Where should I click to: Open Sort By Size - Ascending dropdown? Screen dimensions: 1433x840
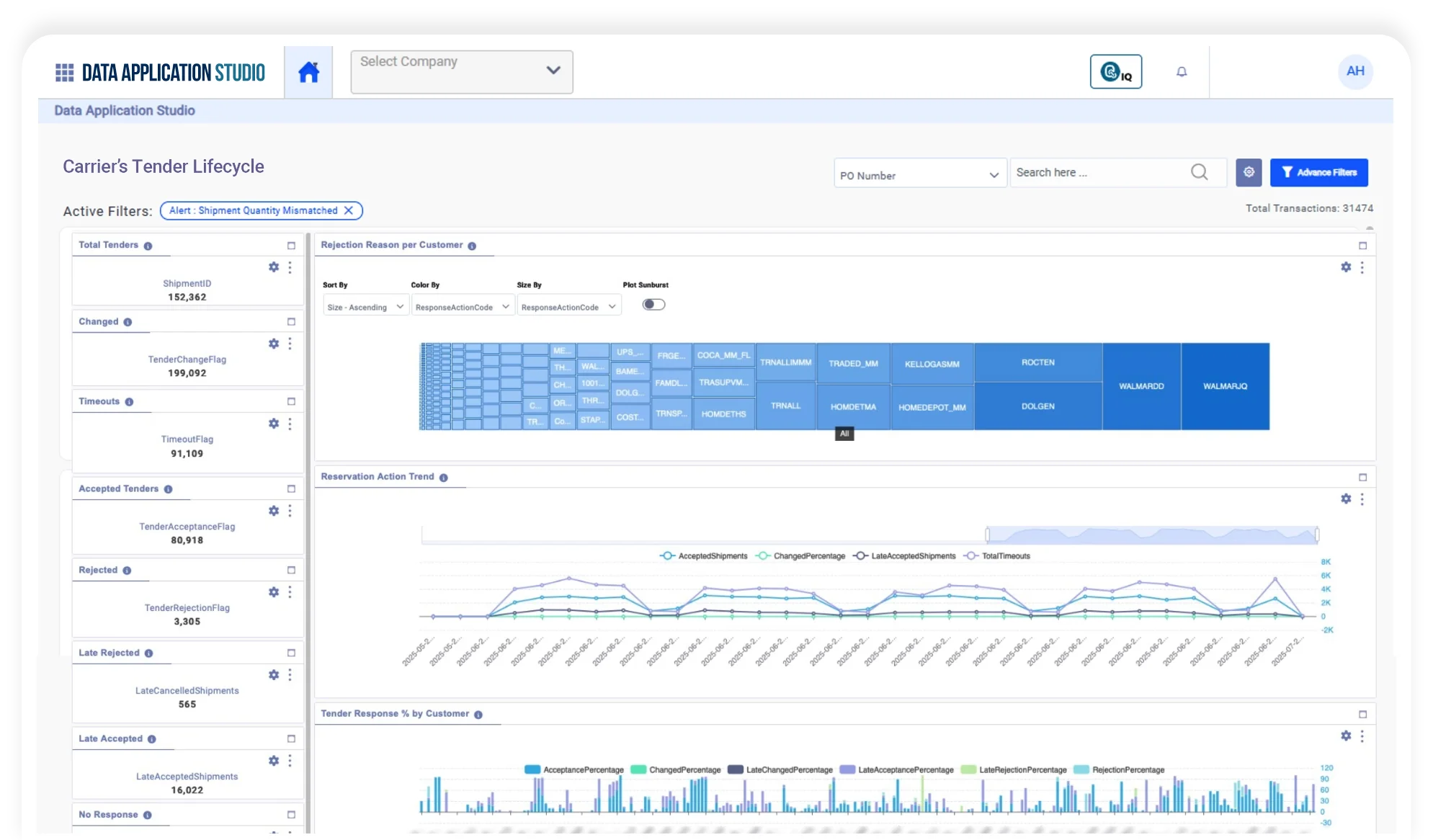(x=365, y=307)
